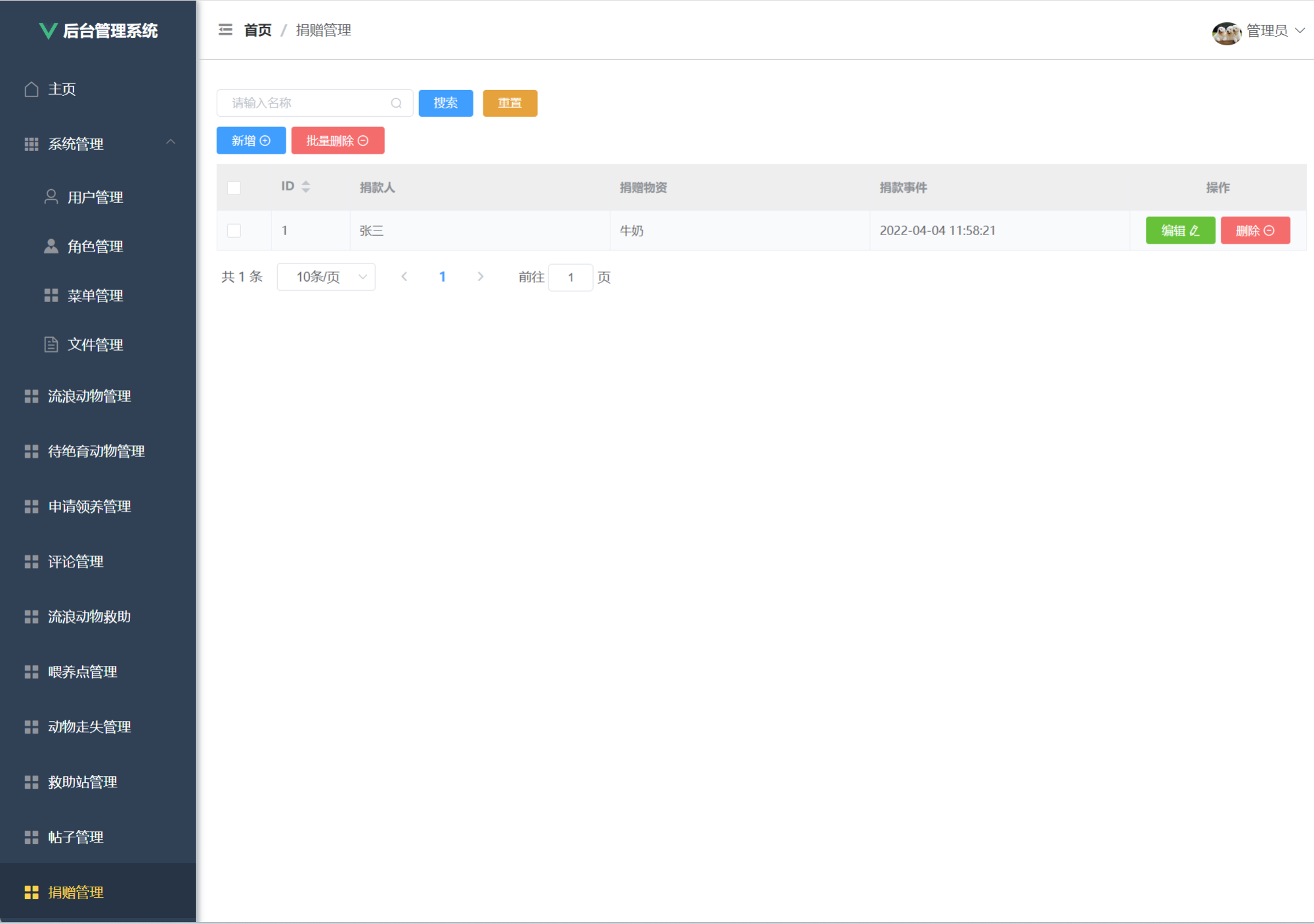Open the 10条/页 page size dropdown
This screenshot has height=924, width=1314.
coord(326,277)
